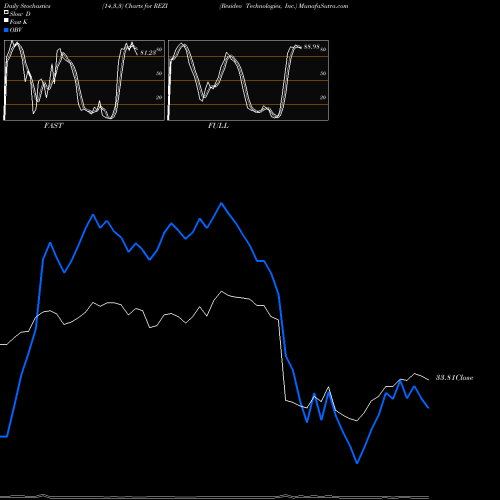This screenshot has height=500, width=500.
Task: Click the 50 axis label in the FULL chart
Action: (x=323, y=73)
